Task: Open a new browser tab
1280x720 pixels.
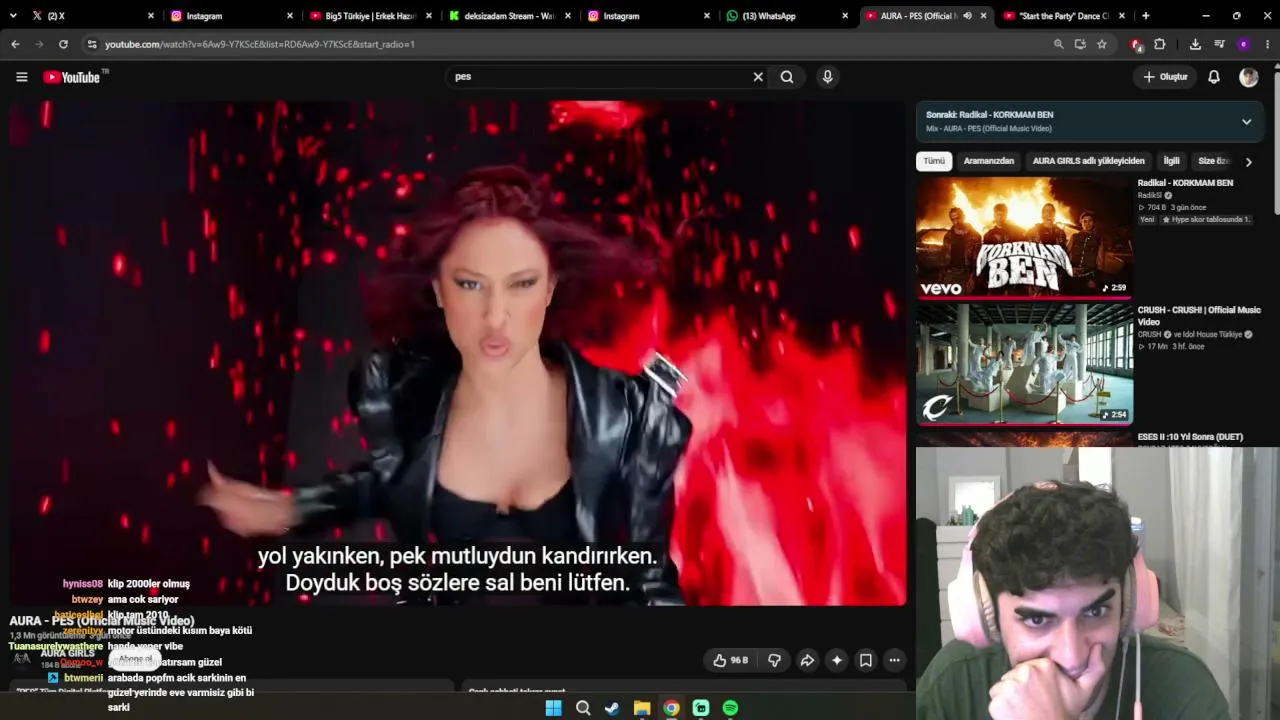Action: point(1146,16)
